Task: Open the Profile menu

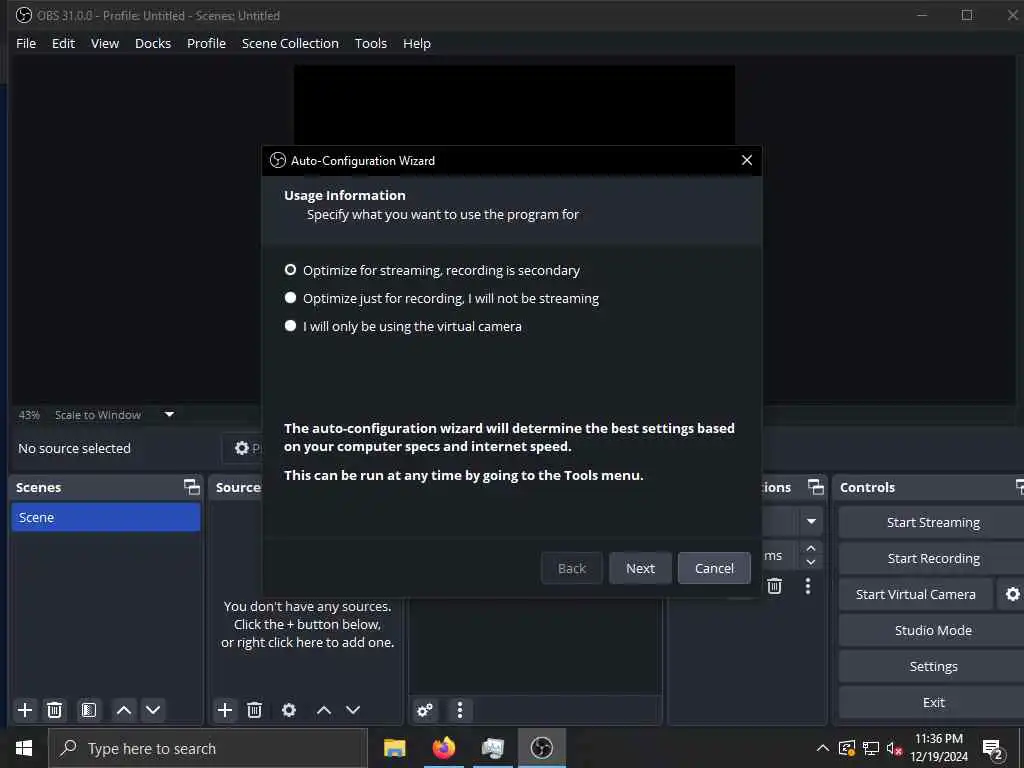Action: (x=206, y=43)
